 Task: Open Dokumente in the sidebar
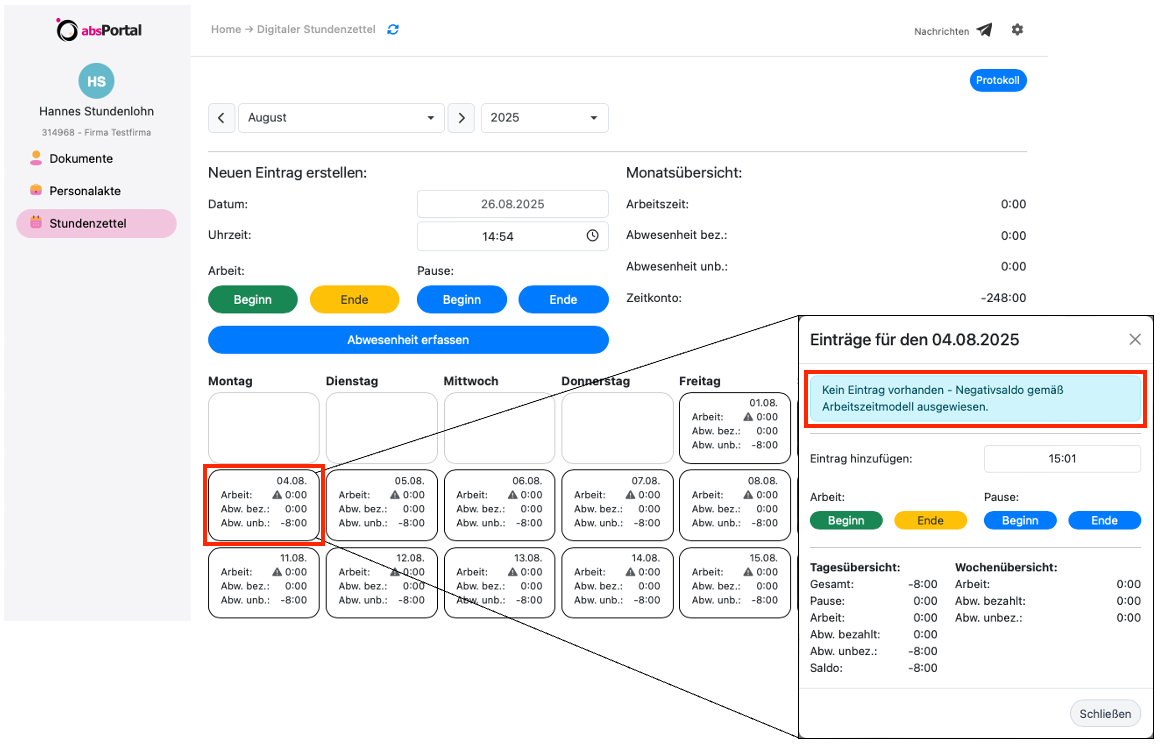pyautogui.click(x=81, y=159)
